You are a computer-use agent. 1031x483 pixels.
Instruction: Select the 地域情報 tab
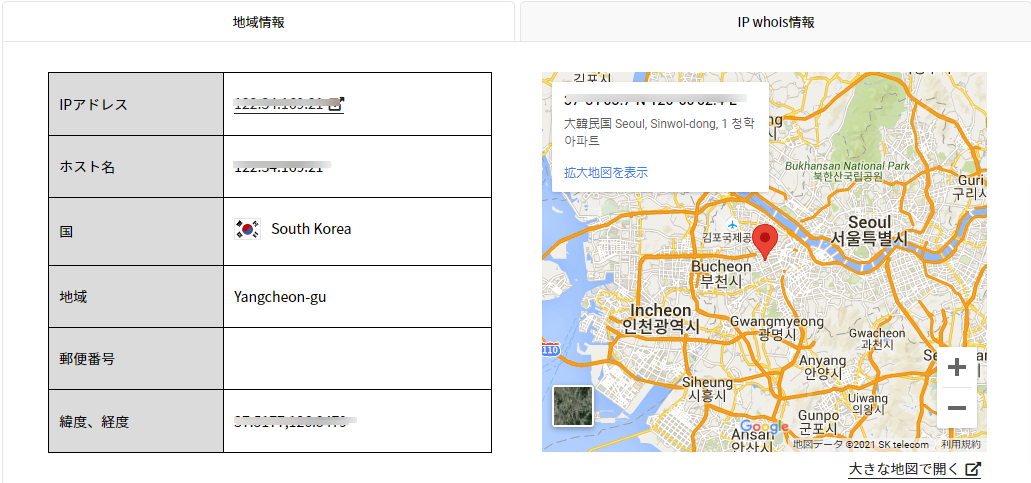click(258, 22)
